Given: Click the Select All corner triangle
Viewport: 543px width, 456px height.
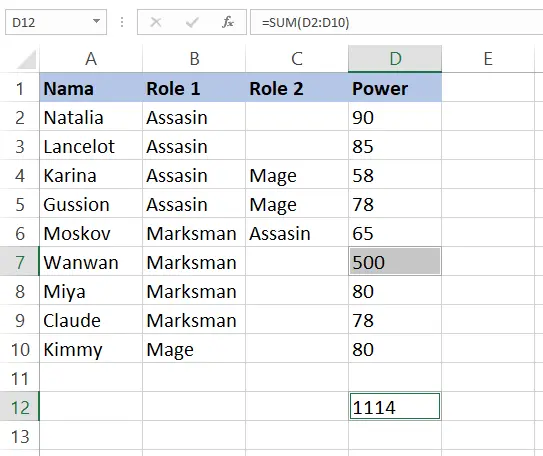Looking at the screenshot, I should pos(26,59).
